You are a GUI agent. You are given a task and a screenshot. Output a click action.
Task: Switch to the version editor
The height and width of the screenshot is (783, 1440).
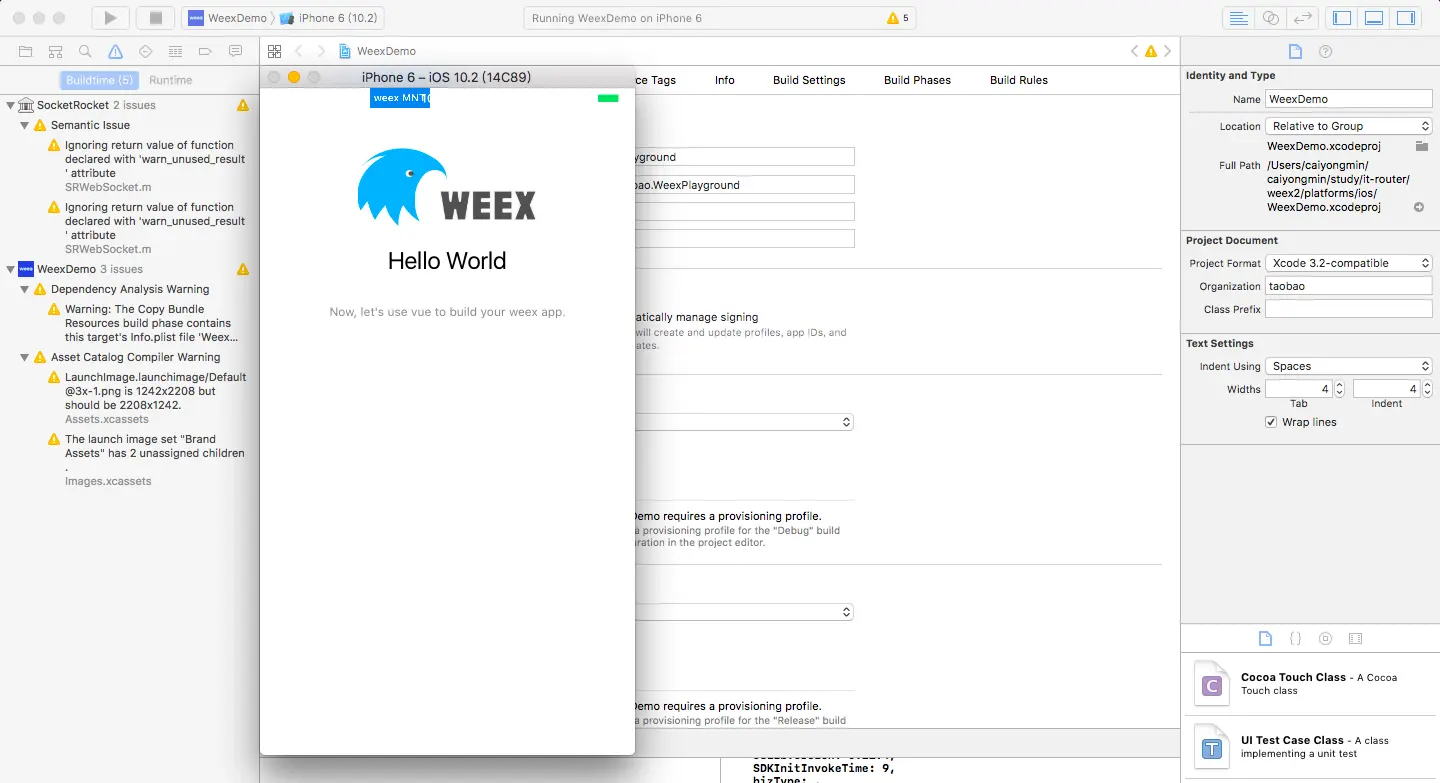click(x=1301, y=18)
